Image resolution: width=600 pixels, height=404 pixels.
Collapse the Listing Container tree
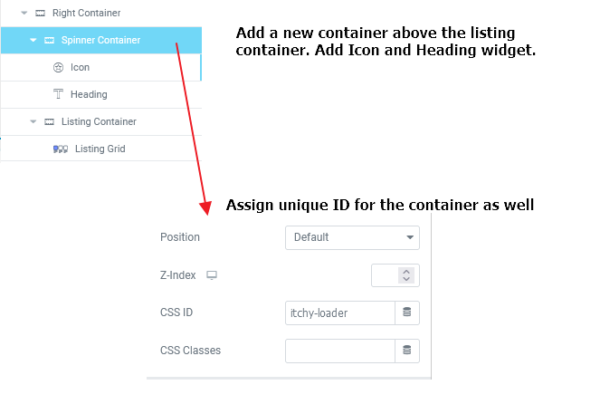tap(33, 122)
